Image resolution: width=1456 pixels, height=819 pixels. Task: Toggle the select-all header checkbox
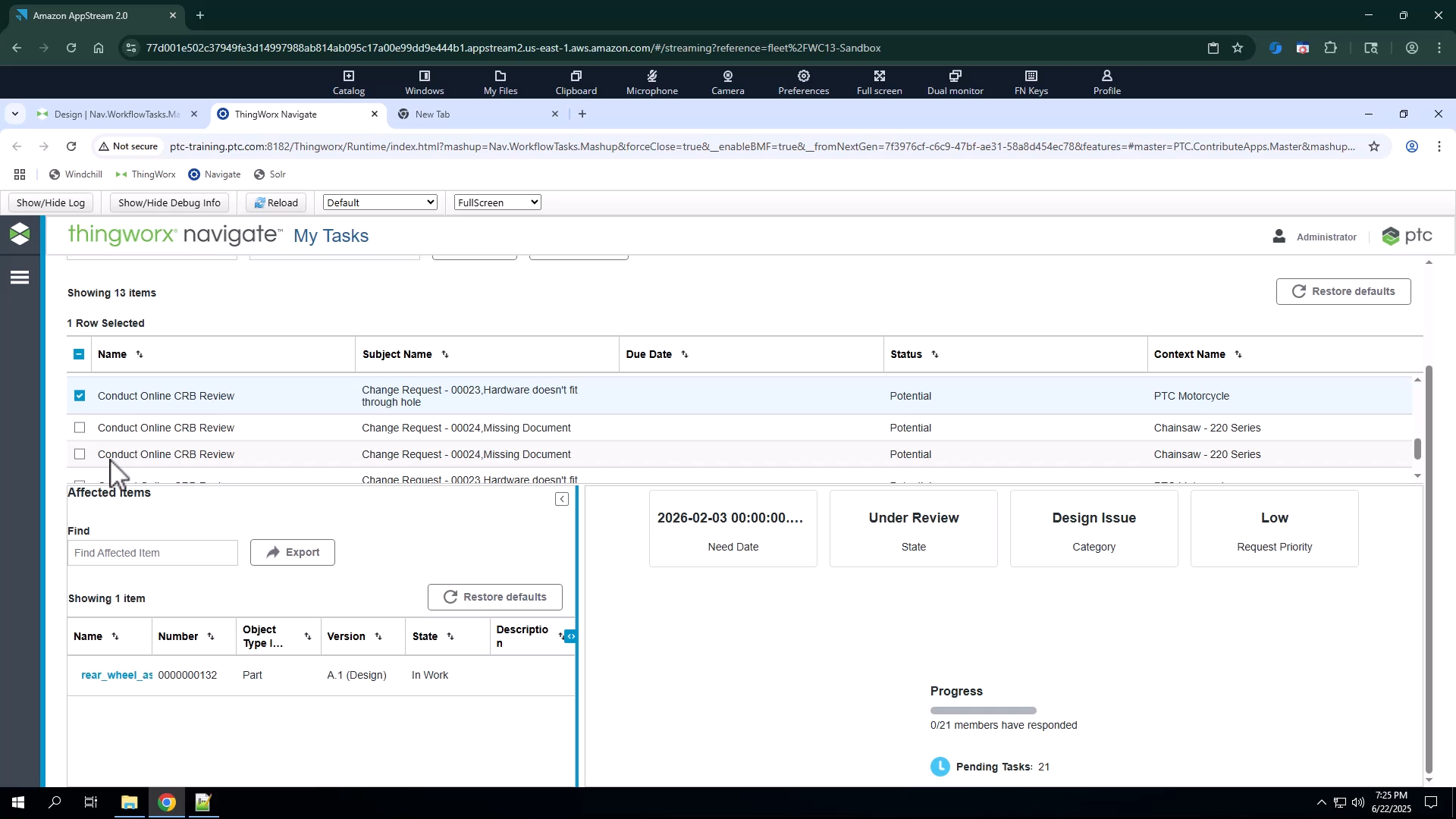tap(79, 354)
